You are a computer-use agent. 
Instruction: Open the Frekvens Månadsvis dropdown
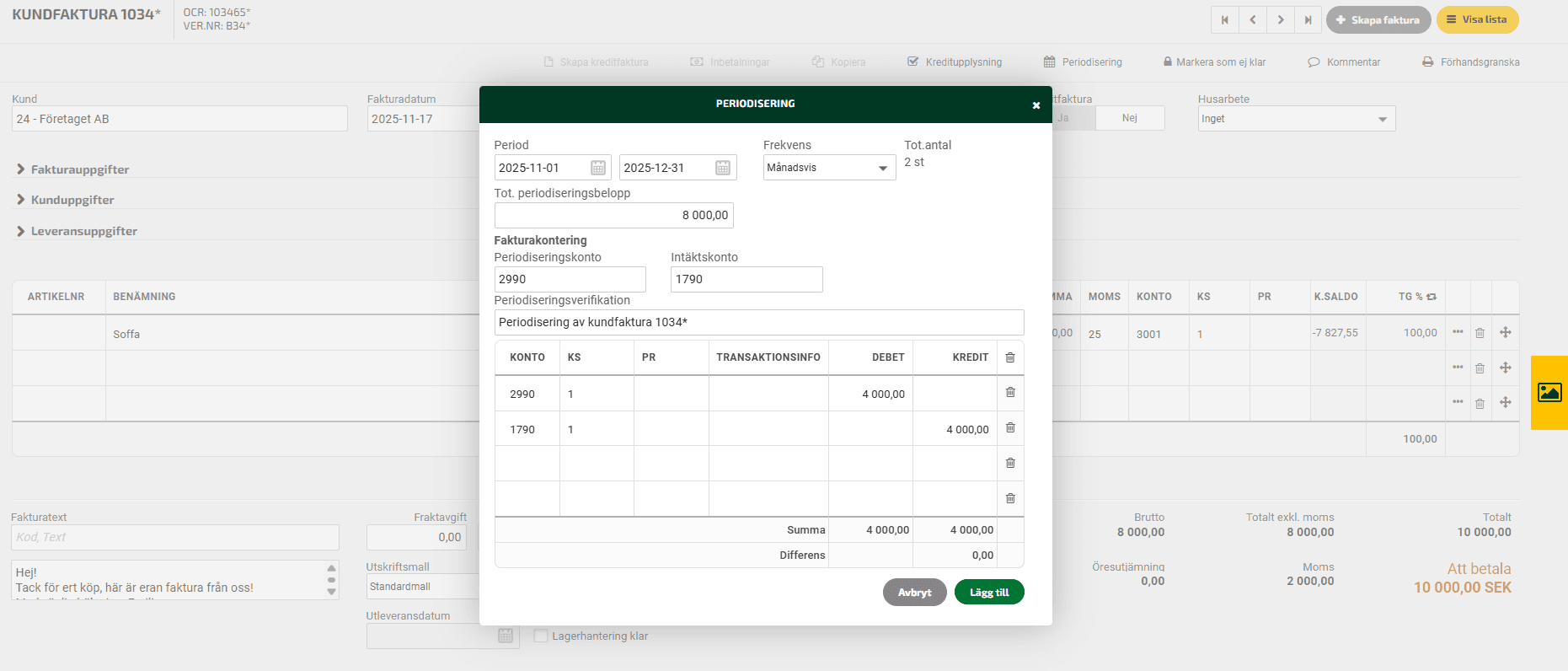pyautogui.click(x=829, y=168)
